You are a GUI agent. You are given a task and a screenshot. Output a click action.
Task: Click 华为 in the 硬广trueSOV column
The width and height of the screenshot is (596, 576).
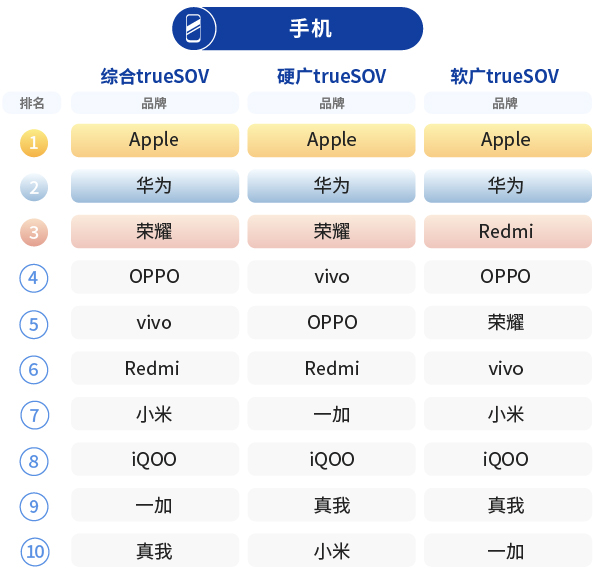(x=331, y=186)
